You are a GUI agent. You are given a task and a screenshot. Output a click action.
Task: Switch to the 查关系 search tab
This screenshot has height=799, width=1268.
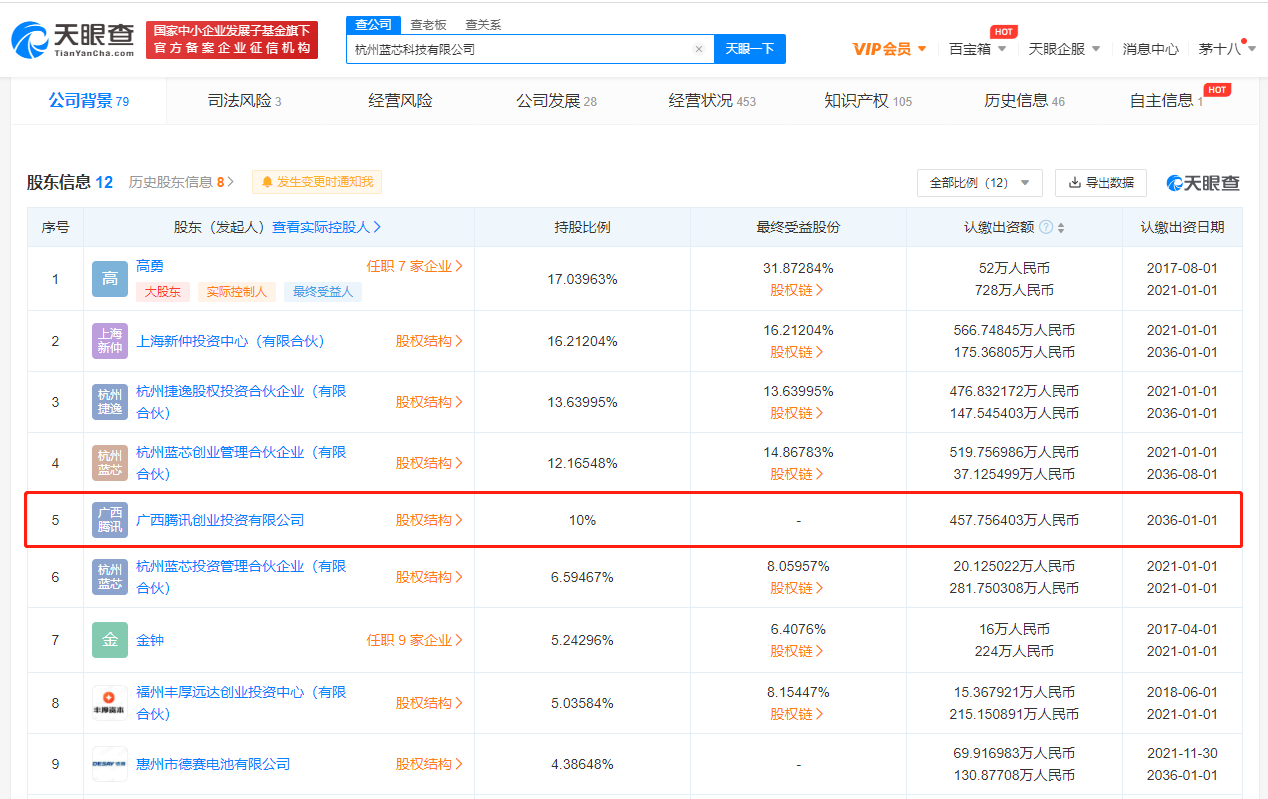coord(483,24)
